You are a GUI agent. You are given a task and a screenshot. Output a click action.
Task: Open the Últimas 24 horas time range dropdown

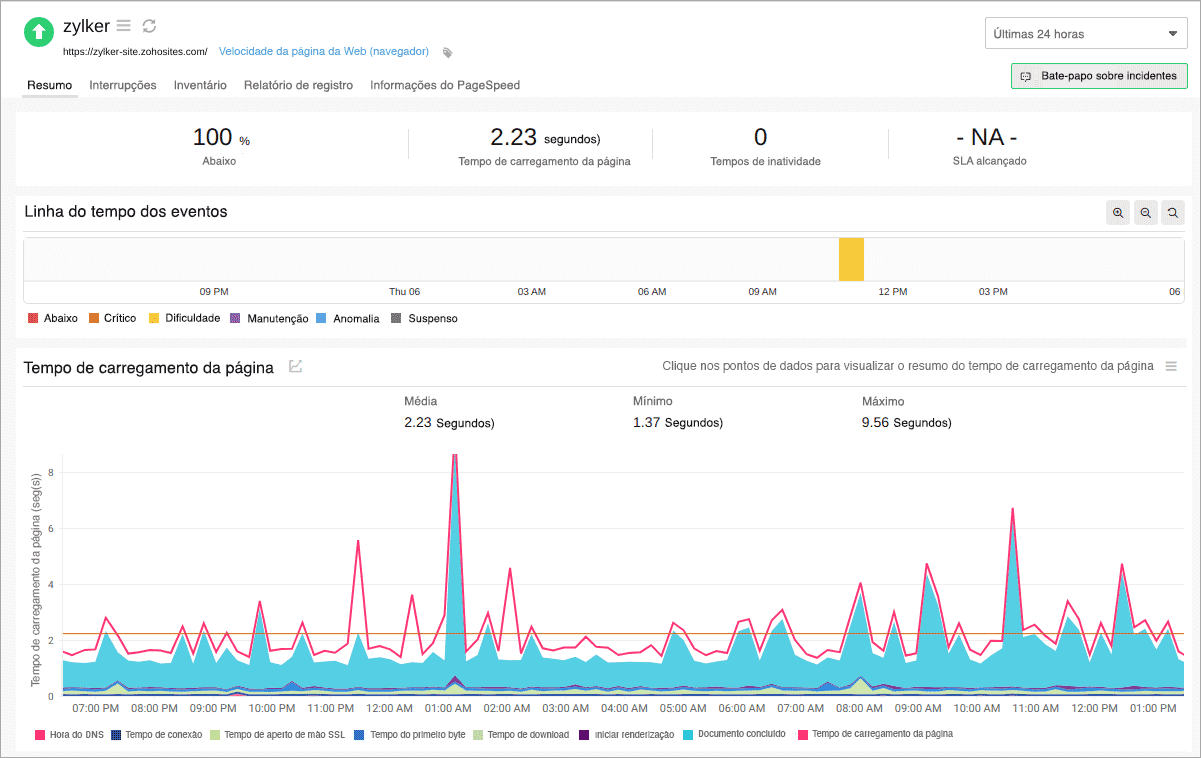coord(1085,34)
